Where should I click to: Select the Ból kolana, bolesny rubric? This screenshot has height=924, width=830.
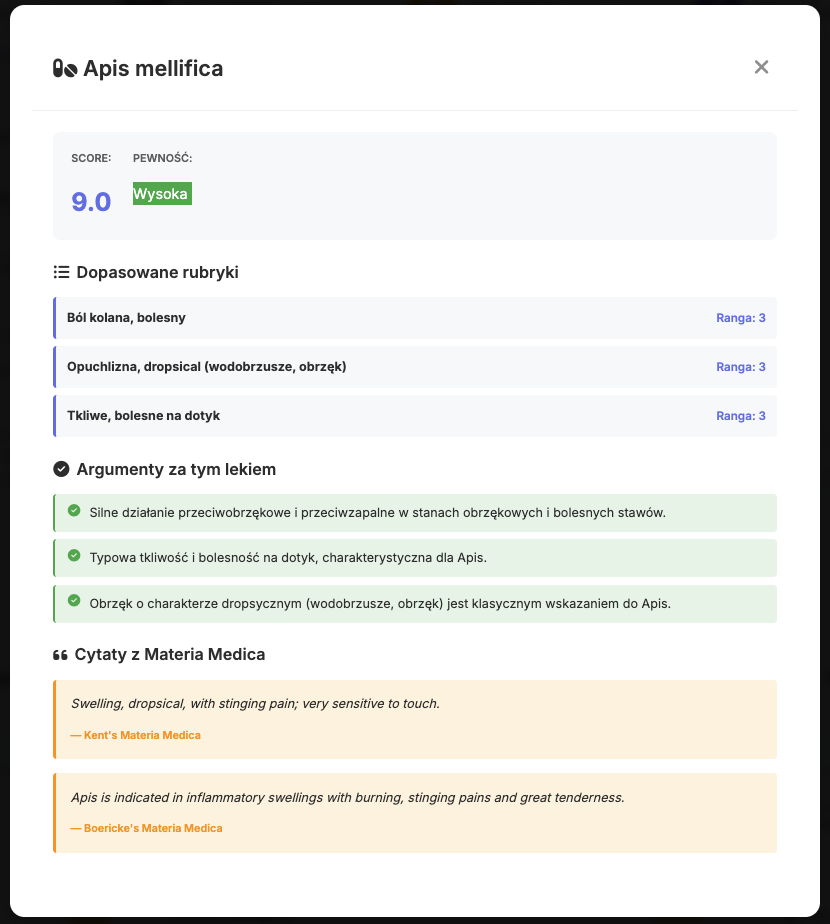pyautogui.click(x=126, y=318)
